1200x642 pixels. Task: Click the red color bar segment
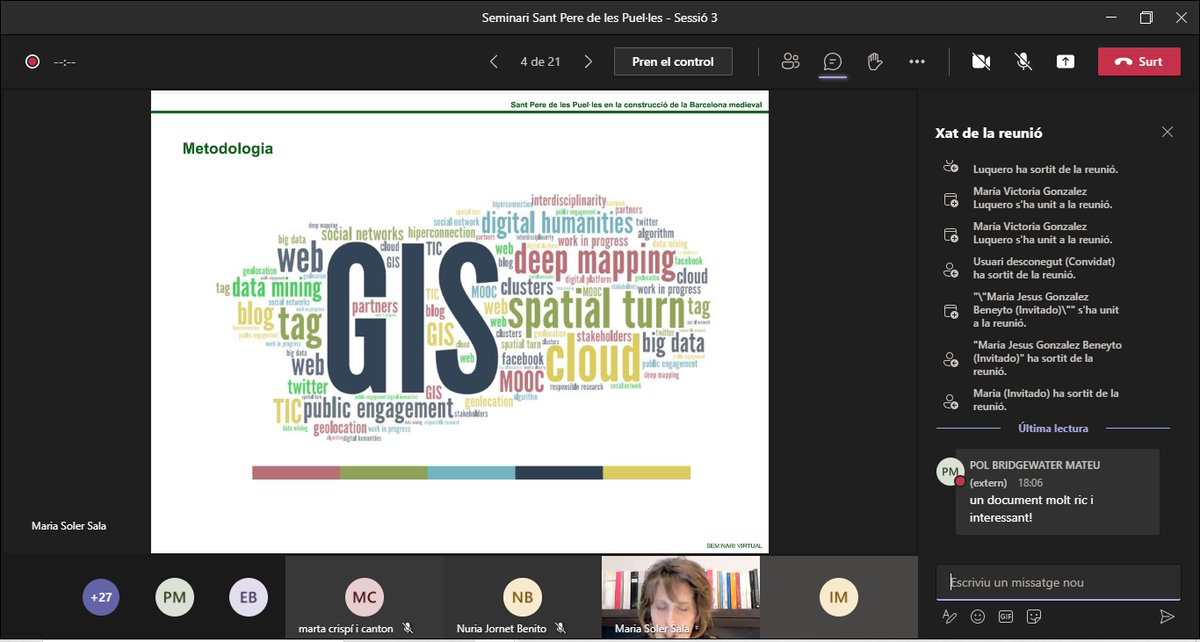coord(296,472)
